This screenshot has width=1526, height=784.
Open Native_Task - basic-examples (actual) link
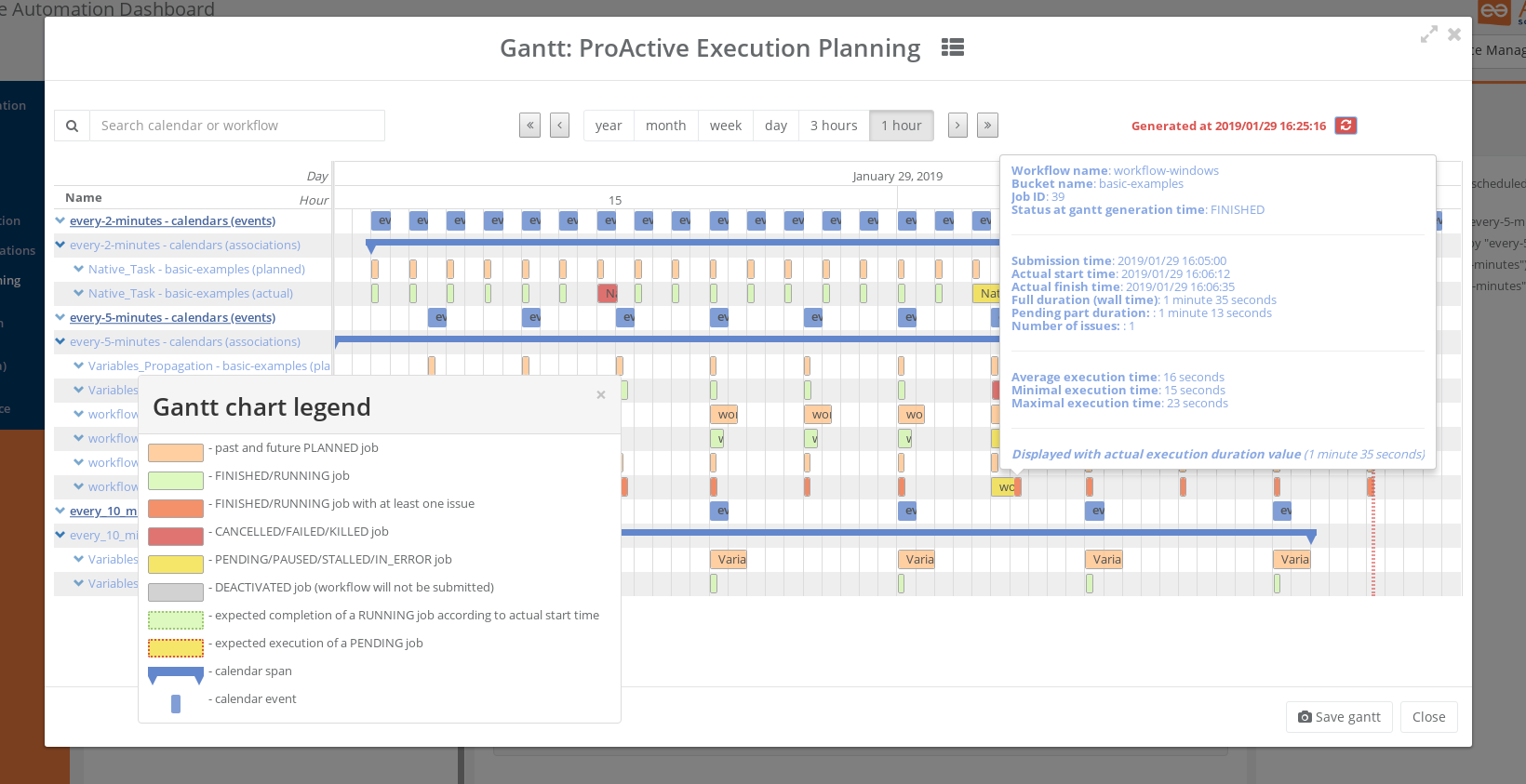click(x=191, y=293)
